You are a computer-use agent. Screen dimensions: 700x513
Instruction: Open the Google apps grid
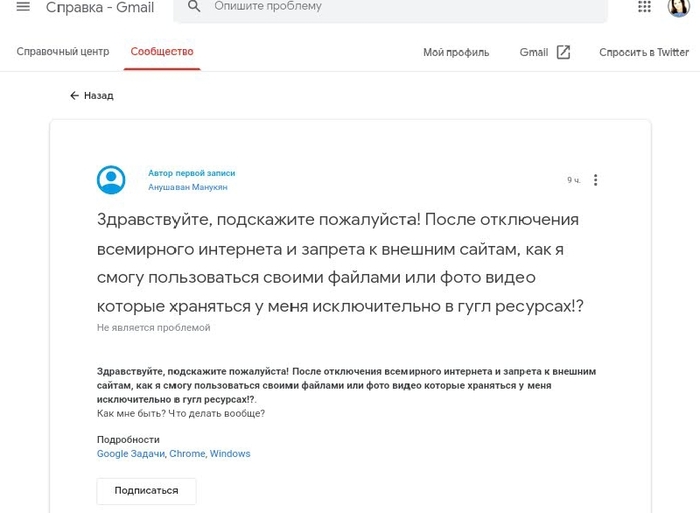tap(644, 7)
